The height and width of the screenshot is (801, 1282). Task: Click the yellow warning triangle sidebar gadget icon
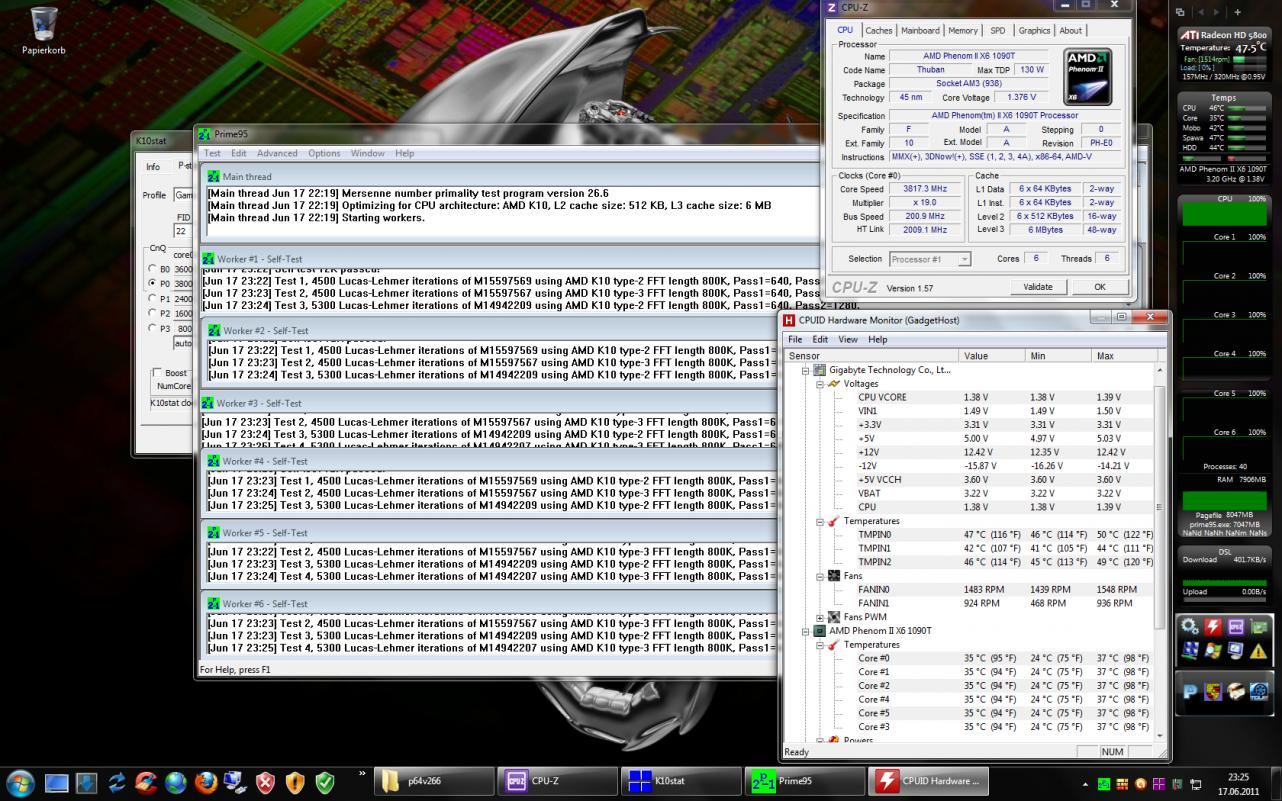(1258, 651)
